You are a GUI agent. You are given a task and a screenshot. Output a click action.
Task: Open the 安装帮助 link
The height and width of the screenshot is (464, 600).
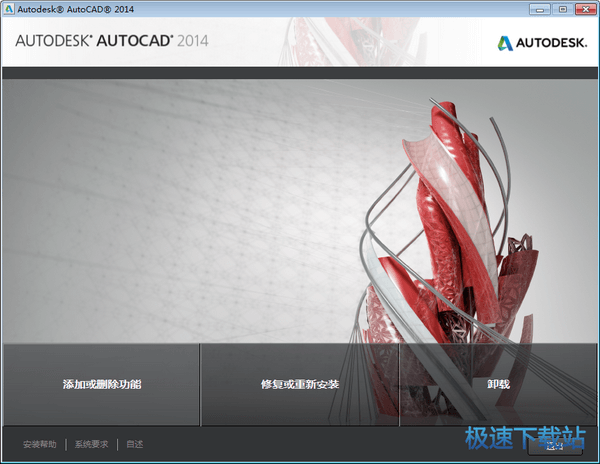point(39,444)
